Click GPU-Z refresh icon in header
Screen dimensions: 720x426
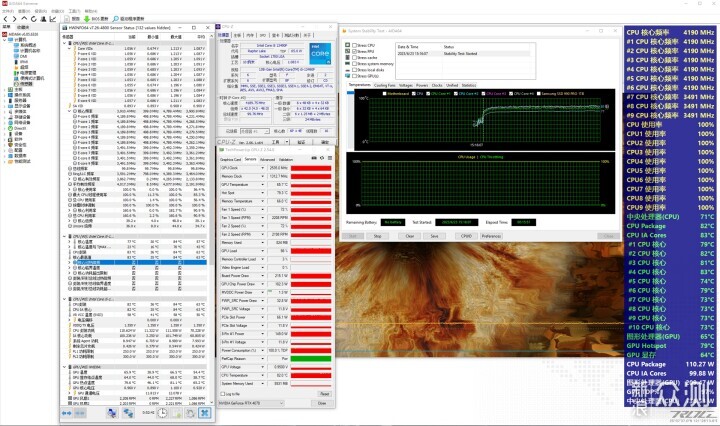(322, 158)
